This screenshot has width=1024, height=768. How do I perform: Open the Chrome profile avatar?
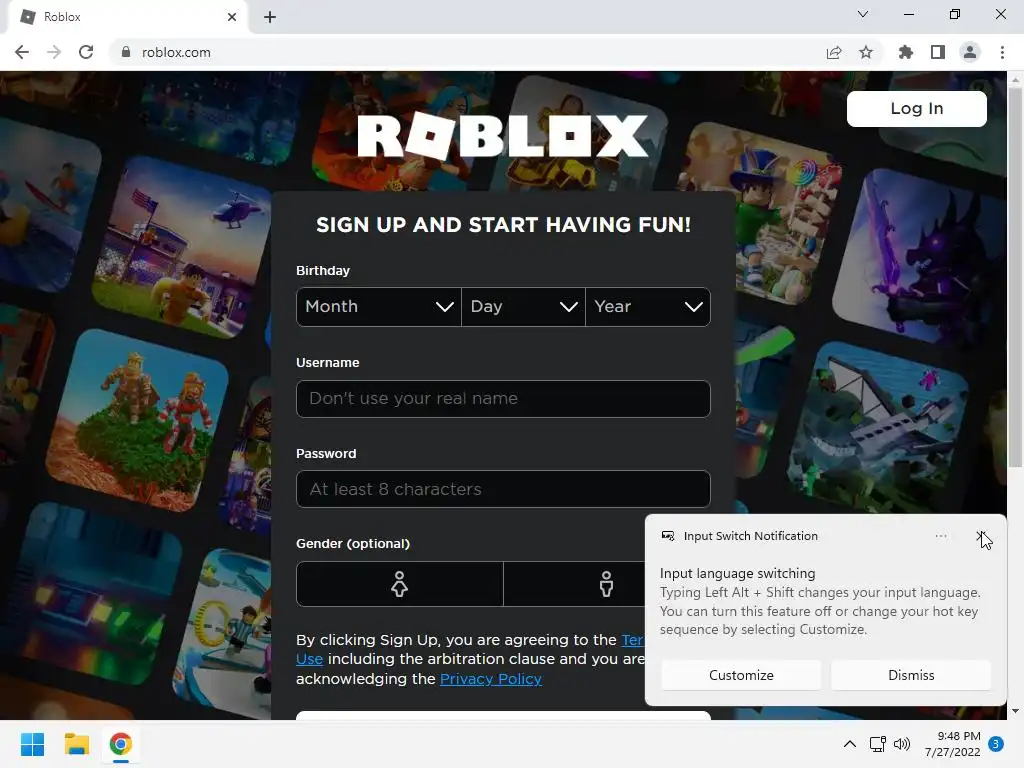point(970,52)
